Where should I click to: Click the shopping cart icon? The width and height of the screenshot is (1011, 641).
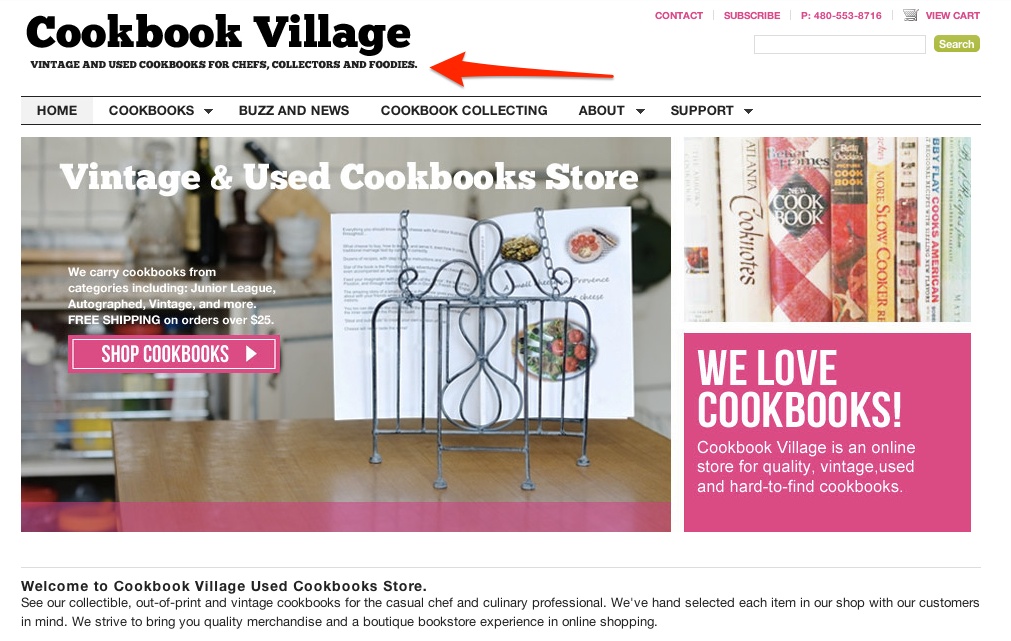click(x=910, y=15)
